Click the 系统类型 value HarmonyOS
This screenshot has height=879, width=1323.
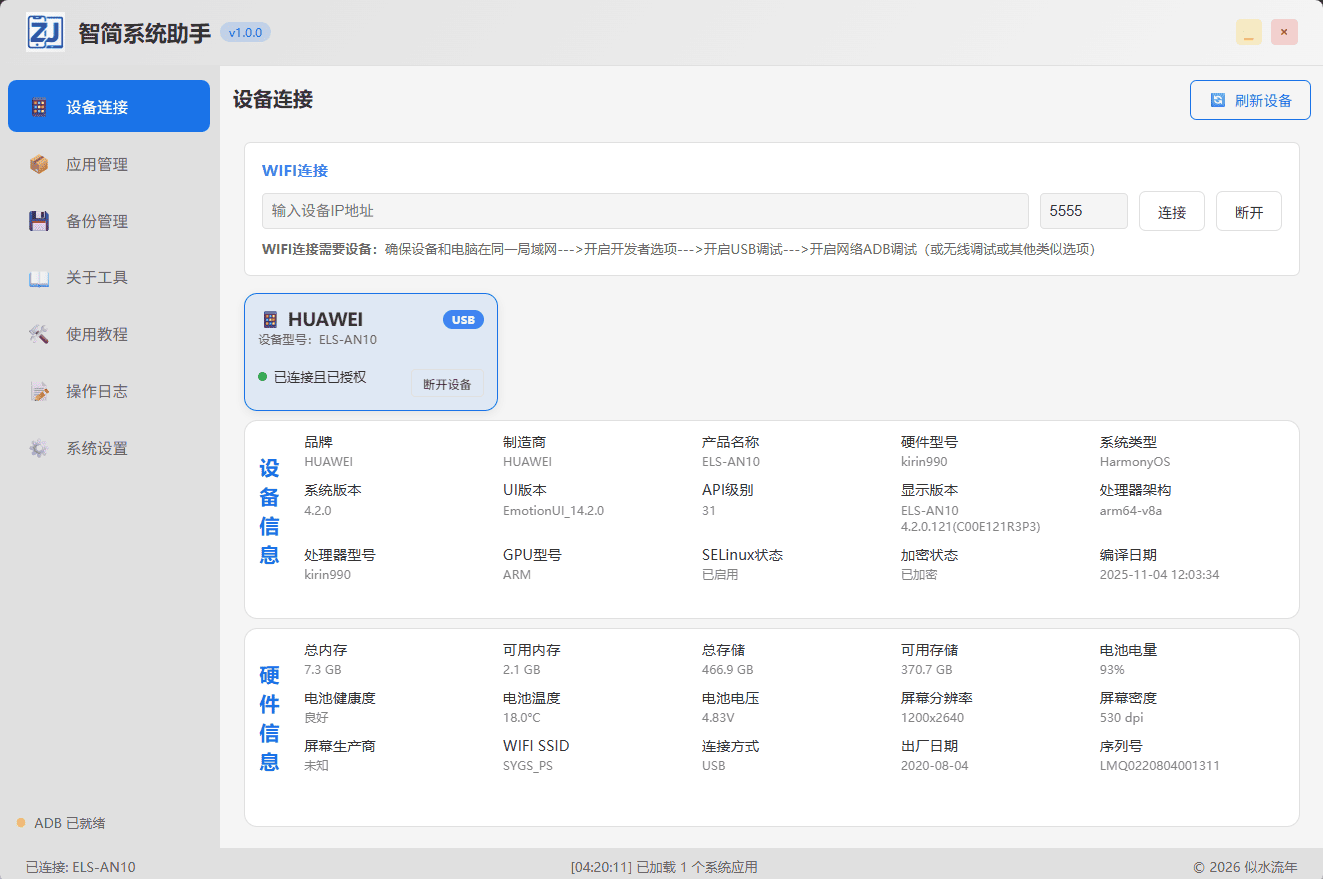pos(1135,462)
